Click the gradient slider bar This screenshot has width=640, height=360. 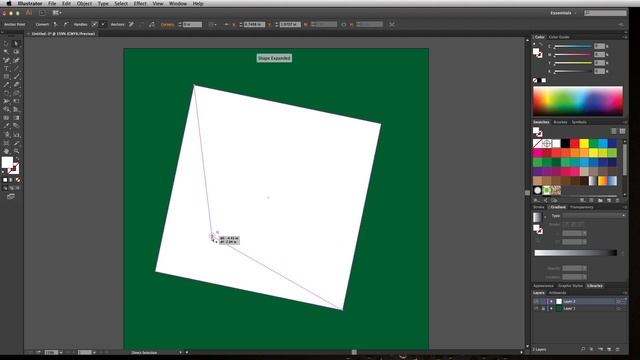tap(576, 253)
